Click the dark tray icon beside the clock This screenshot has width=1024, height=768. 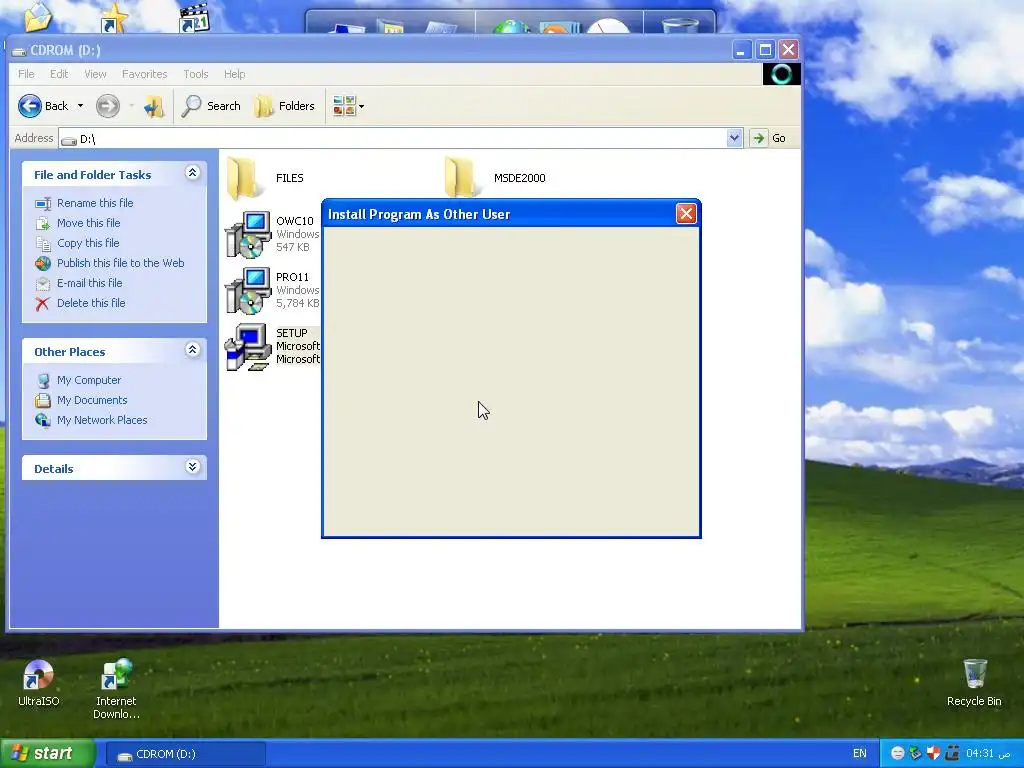[952, 754]
